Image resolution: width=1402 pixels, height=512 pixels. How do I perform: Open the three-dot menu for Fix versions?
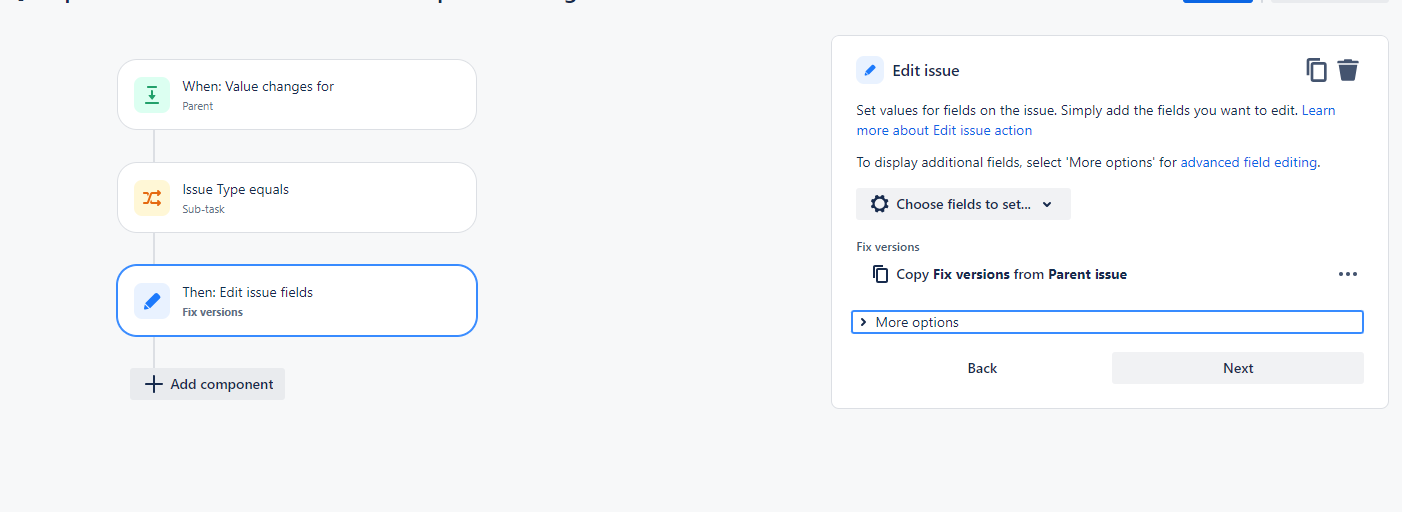1348,274
